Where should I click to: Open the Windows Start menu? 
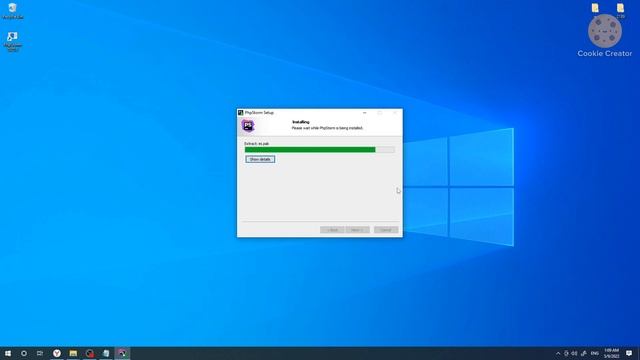pyautogui.click(x=8, y=353)
